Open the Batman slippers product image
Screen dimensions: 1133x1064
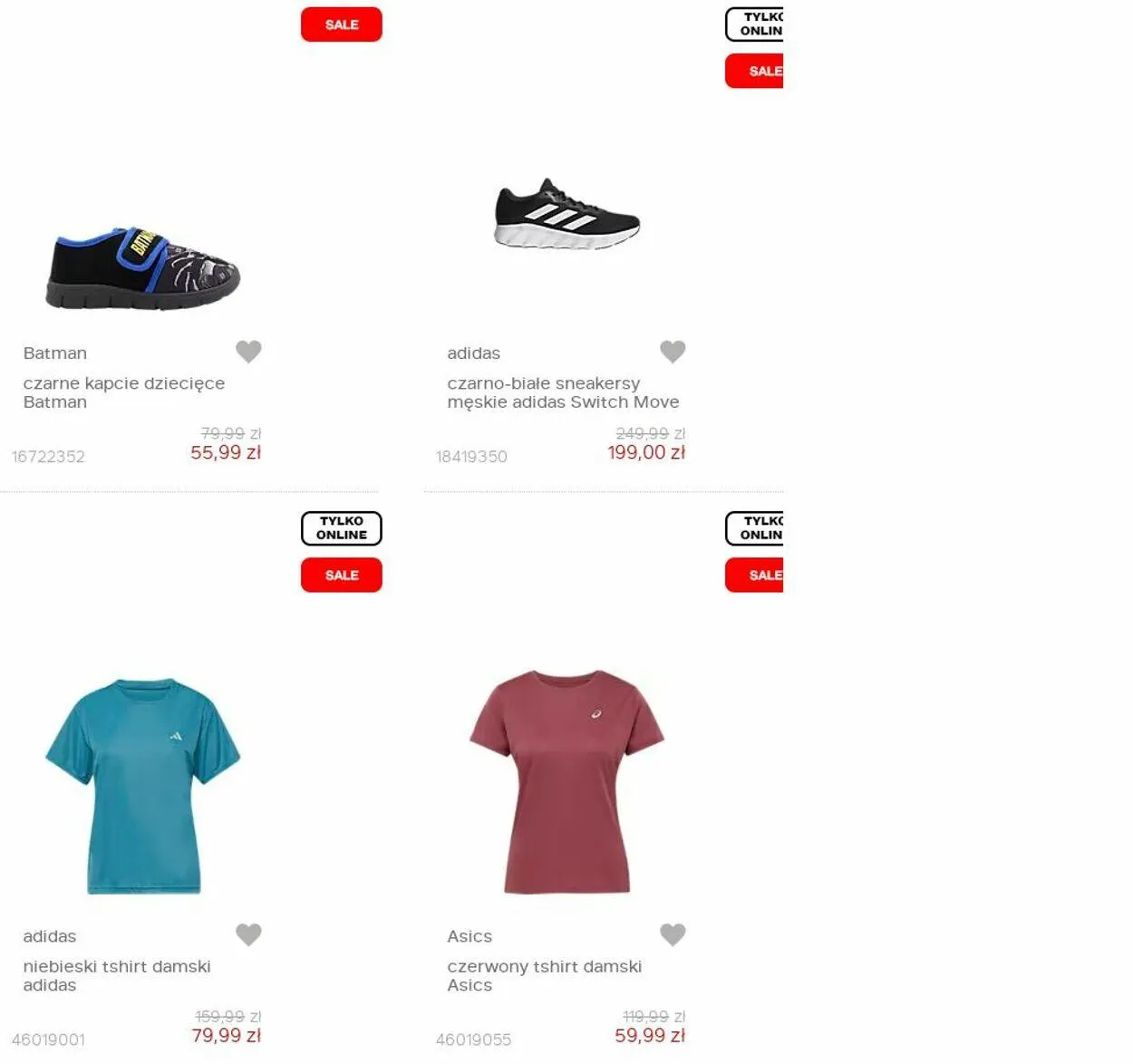143,267
